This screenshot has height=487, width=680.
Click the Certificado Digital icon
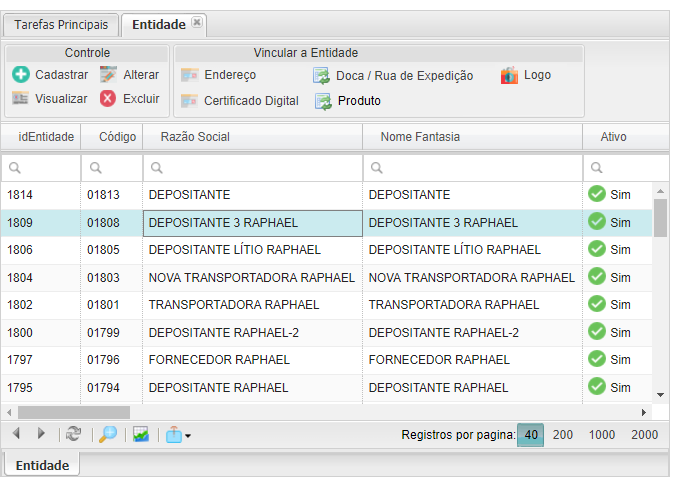(190, 101)
